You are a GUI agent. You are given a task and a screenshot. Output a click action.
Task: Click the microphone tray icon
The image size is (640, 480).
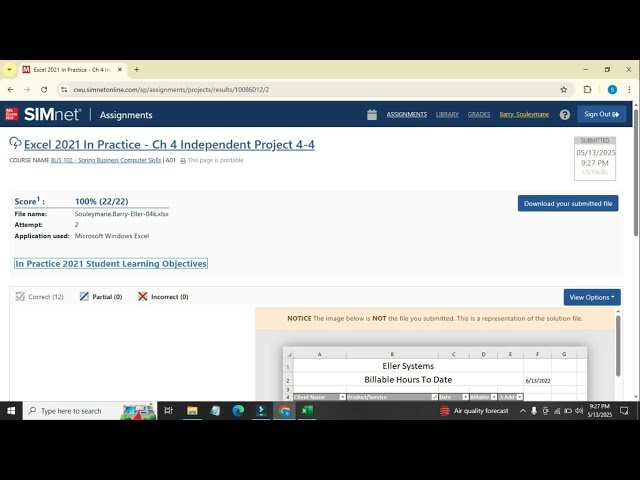click(534, 411)
